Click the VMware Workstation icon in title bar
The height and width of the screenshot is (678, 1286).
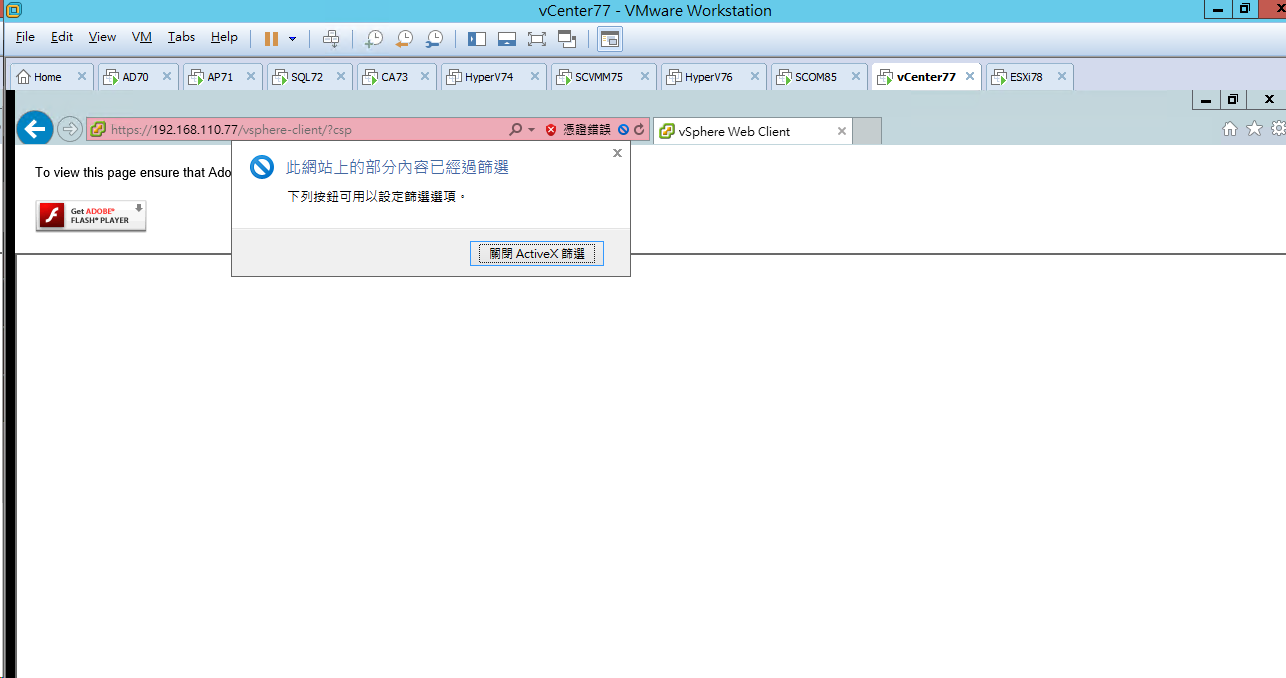14,10
